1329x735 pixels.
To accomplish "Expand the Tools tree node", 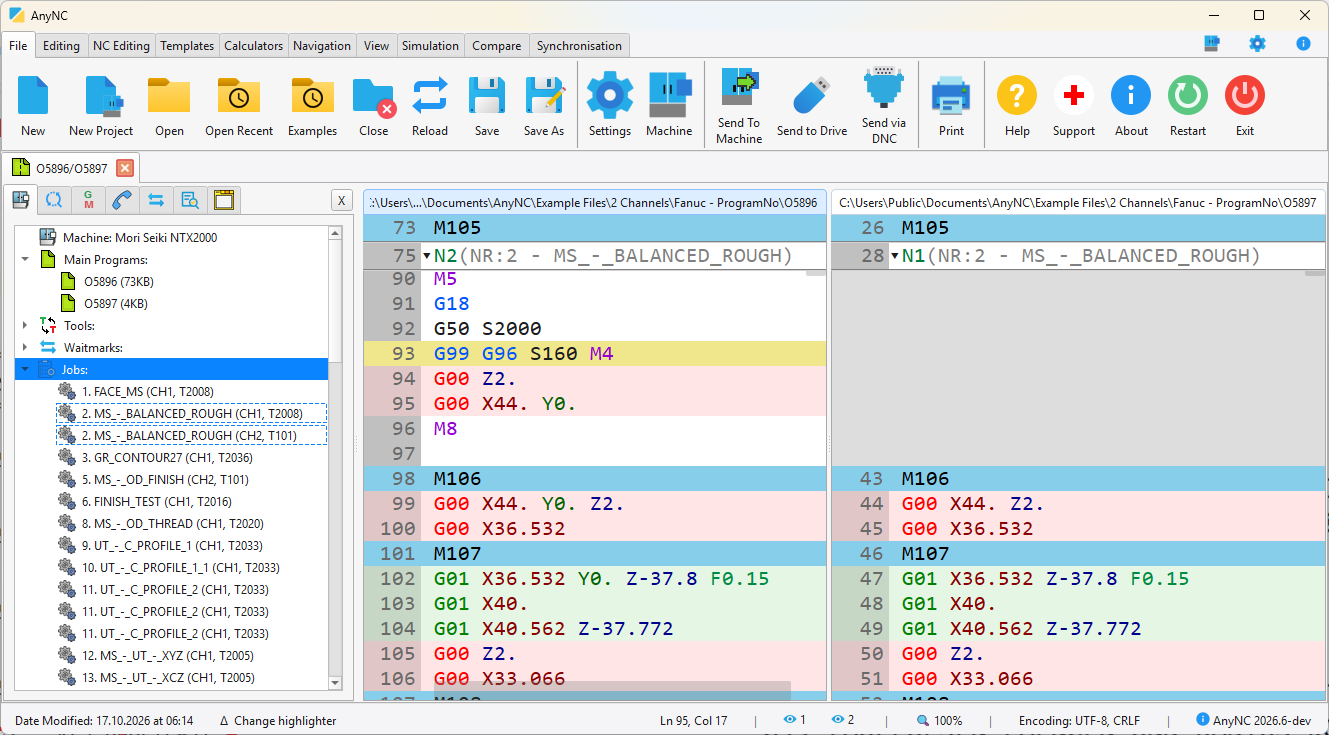I will pos(24,325).
